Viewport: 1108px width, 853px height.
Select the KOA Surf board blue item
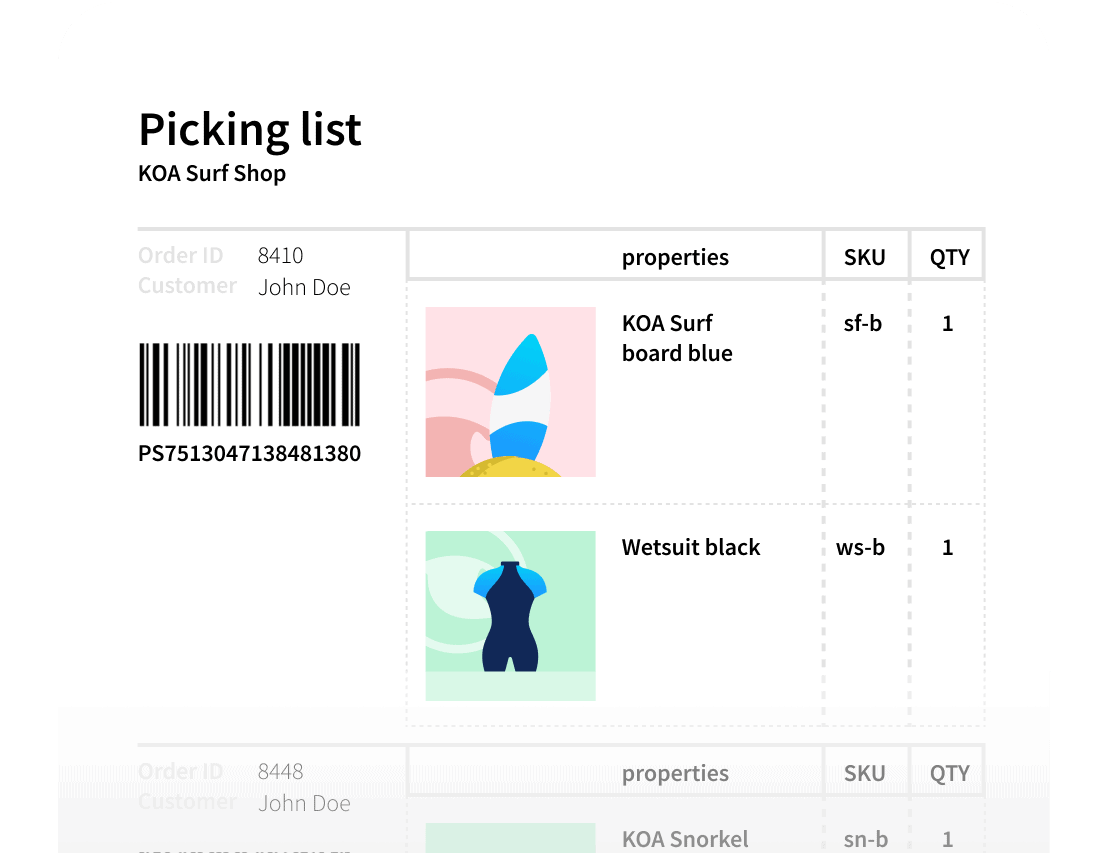(677, 338)
